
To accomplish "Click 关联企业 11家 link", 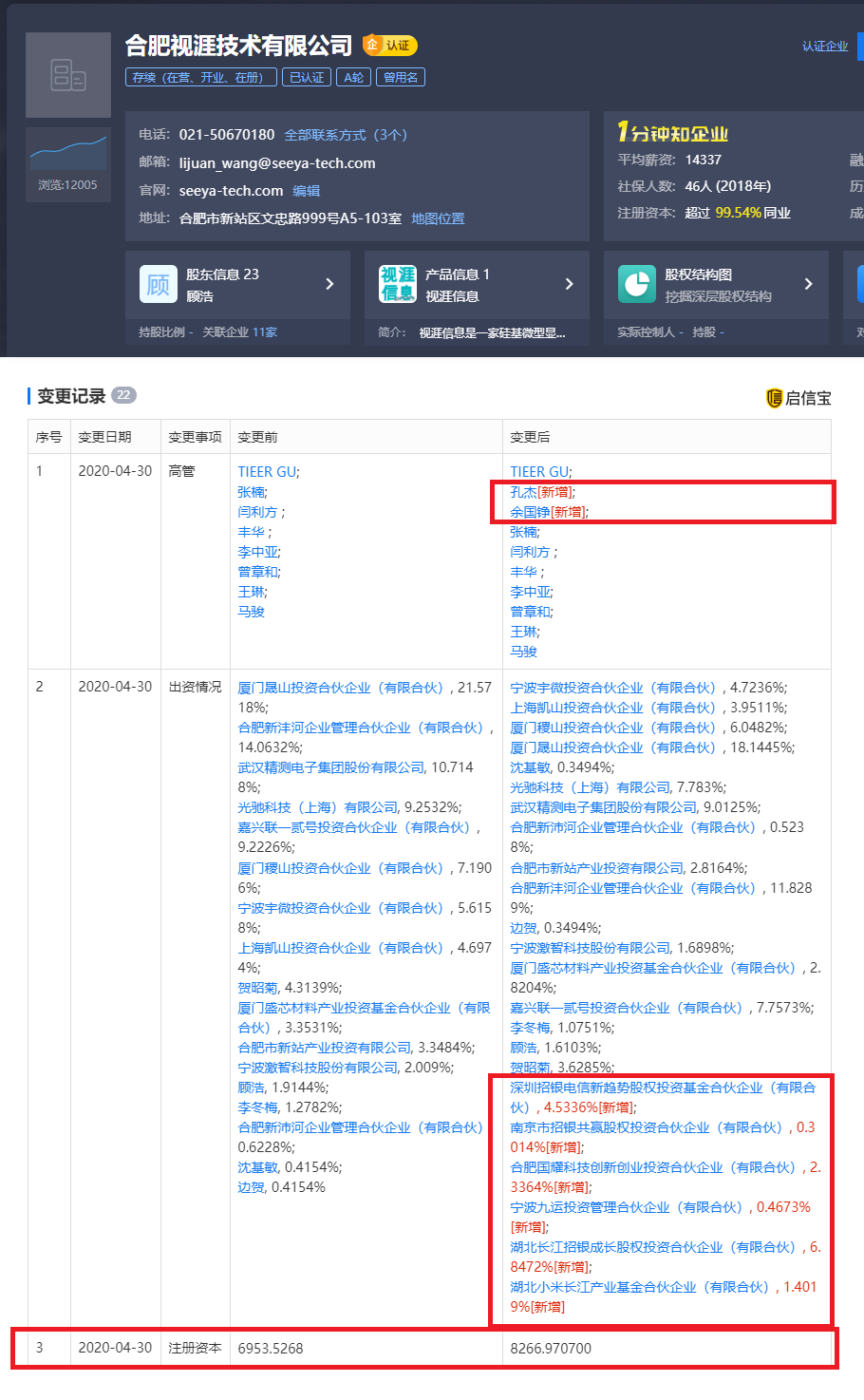I will [x=239, y=332].
